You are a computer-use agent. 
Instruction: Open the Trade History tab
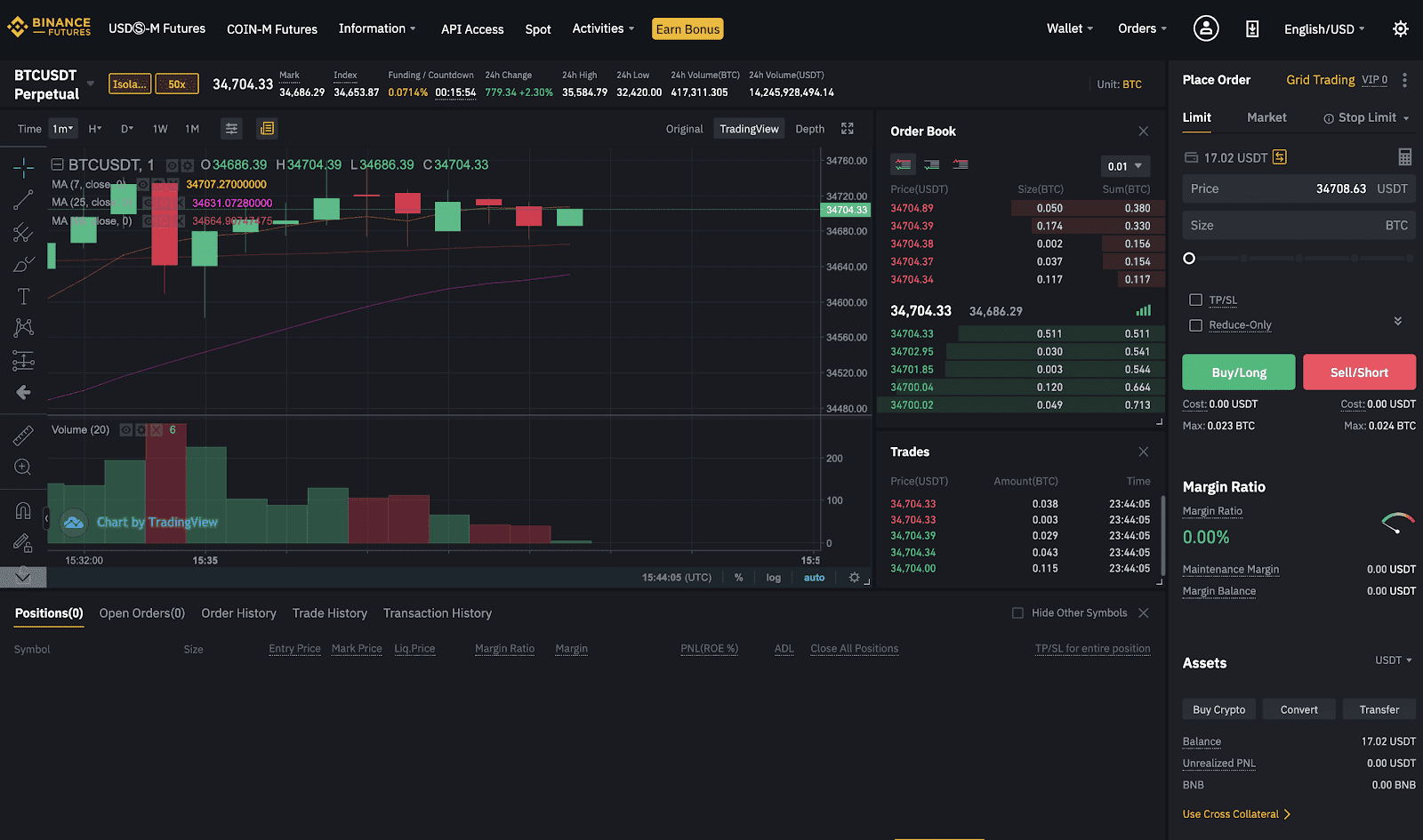pos(330,613)
